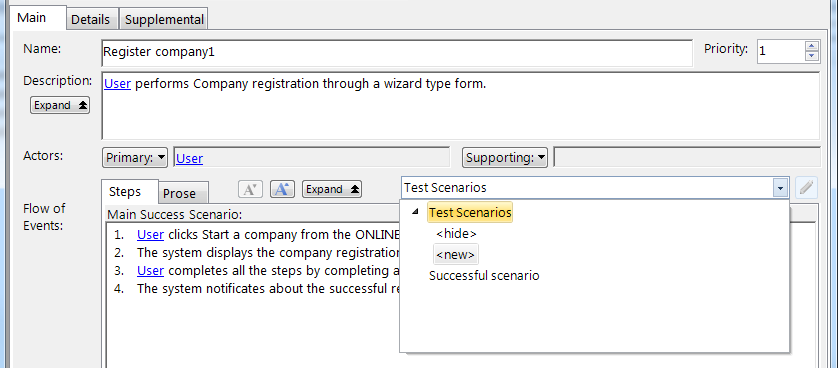
Task: Increase font size with large A icon
Action: pos(282,189)
